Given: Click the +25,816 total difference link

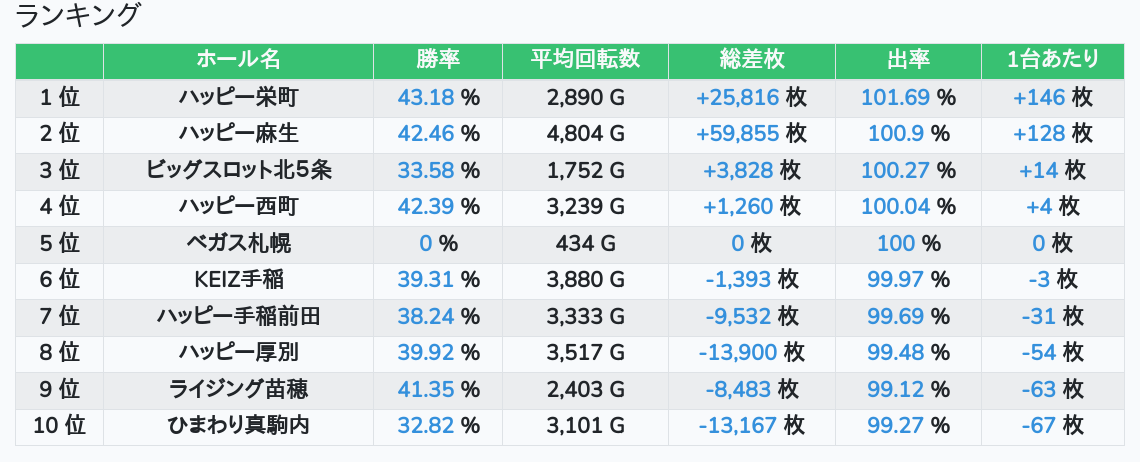Looking at the screenshot, I should tap(738, 97).
